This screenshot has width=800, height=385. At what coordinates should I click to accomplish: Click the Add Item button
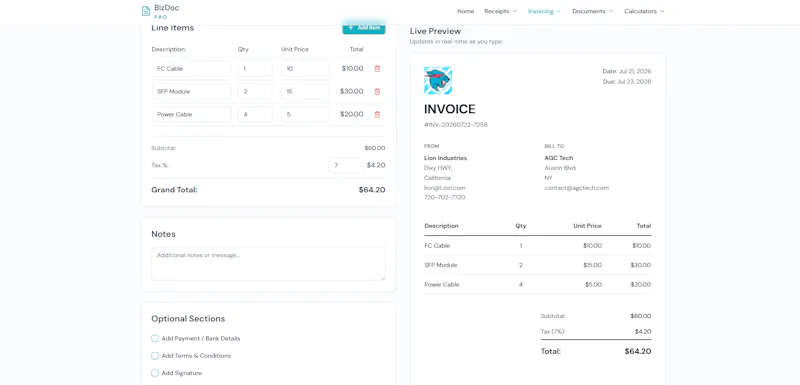coord(364,28)
